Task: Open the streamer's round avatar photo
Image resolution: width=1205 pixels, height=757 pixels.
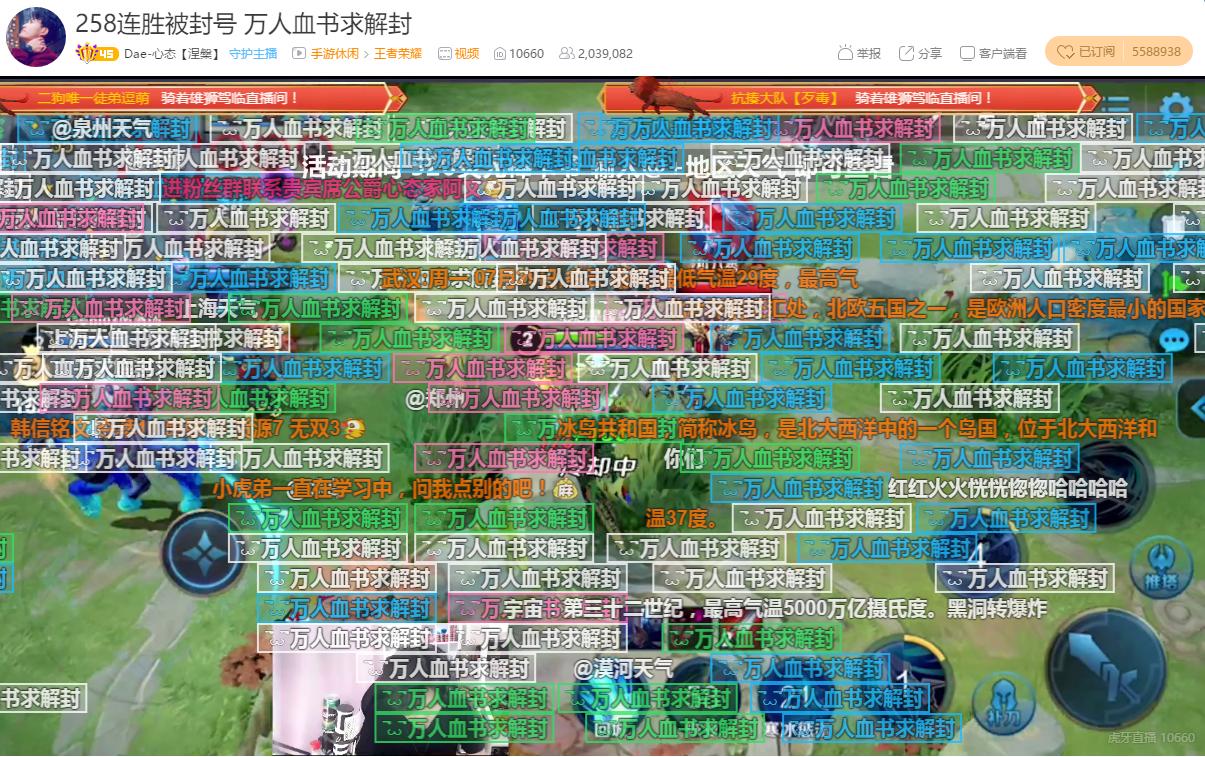Action: coord(37,38)
